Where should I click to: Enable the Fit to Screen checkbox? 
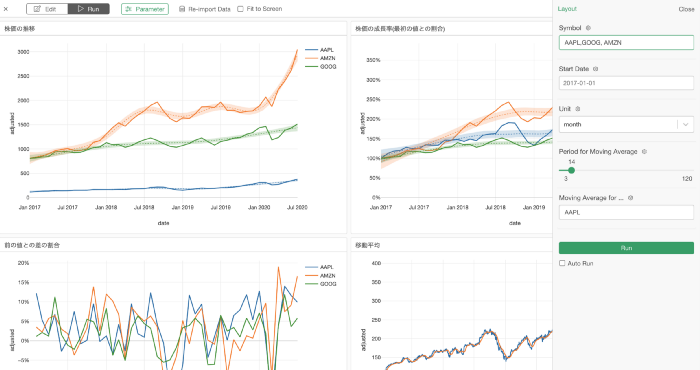pyautogui.click(x=240, y=9)
